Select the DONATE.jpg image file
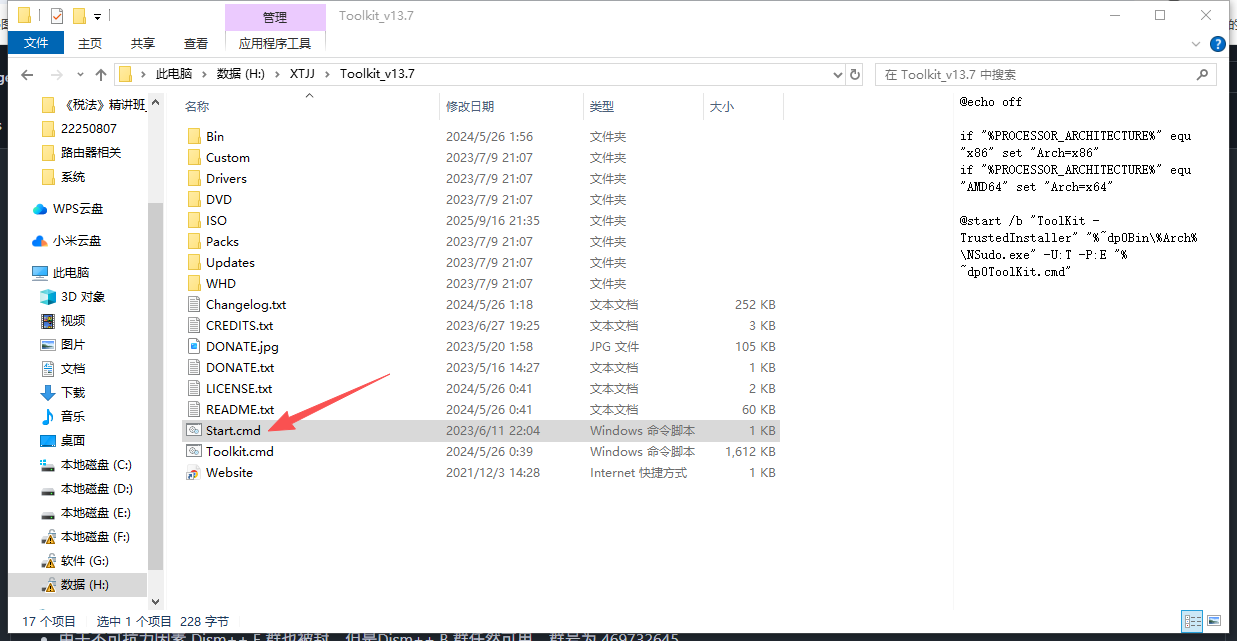The image size is (1237, 641). [242, 347]
